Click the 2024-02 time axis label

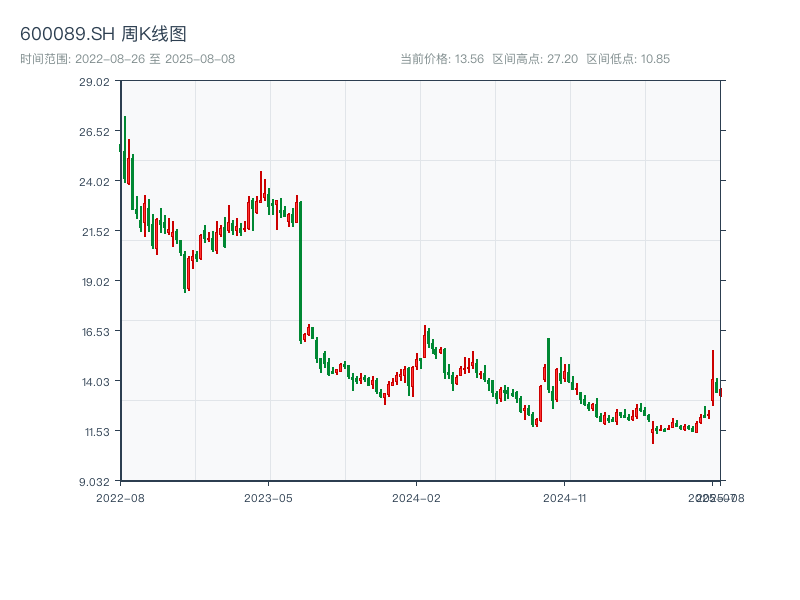click(417, 497)
